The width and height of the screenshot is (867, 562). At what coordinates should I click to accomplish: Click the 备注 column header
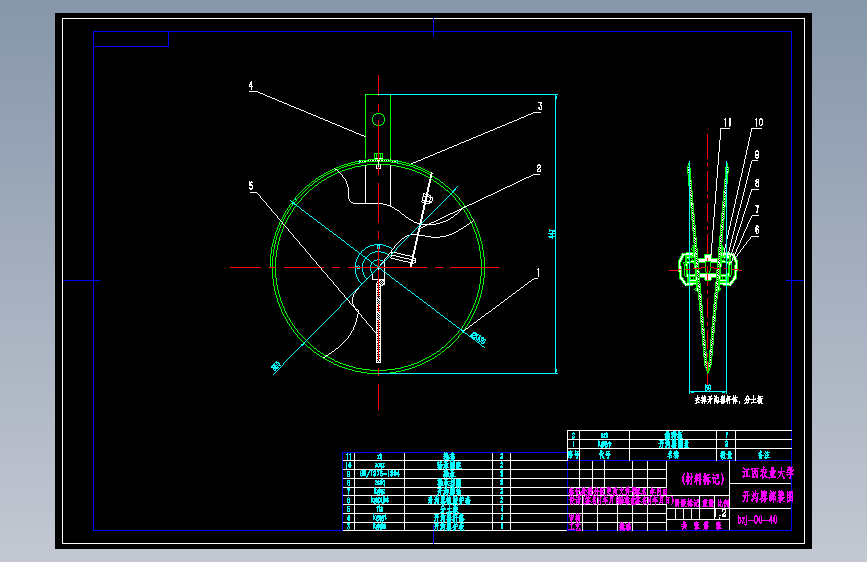coord(764,455)
